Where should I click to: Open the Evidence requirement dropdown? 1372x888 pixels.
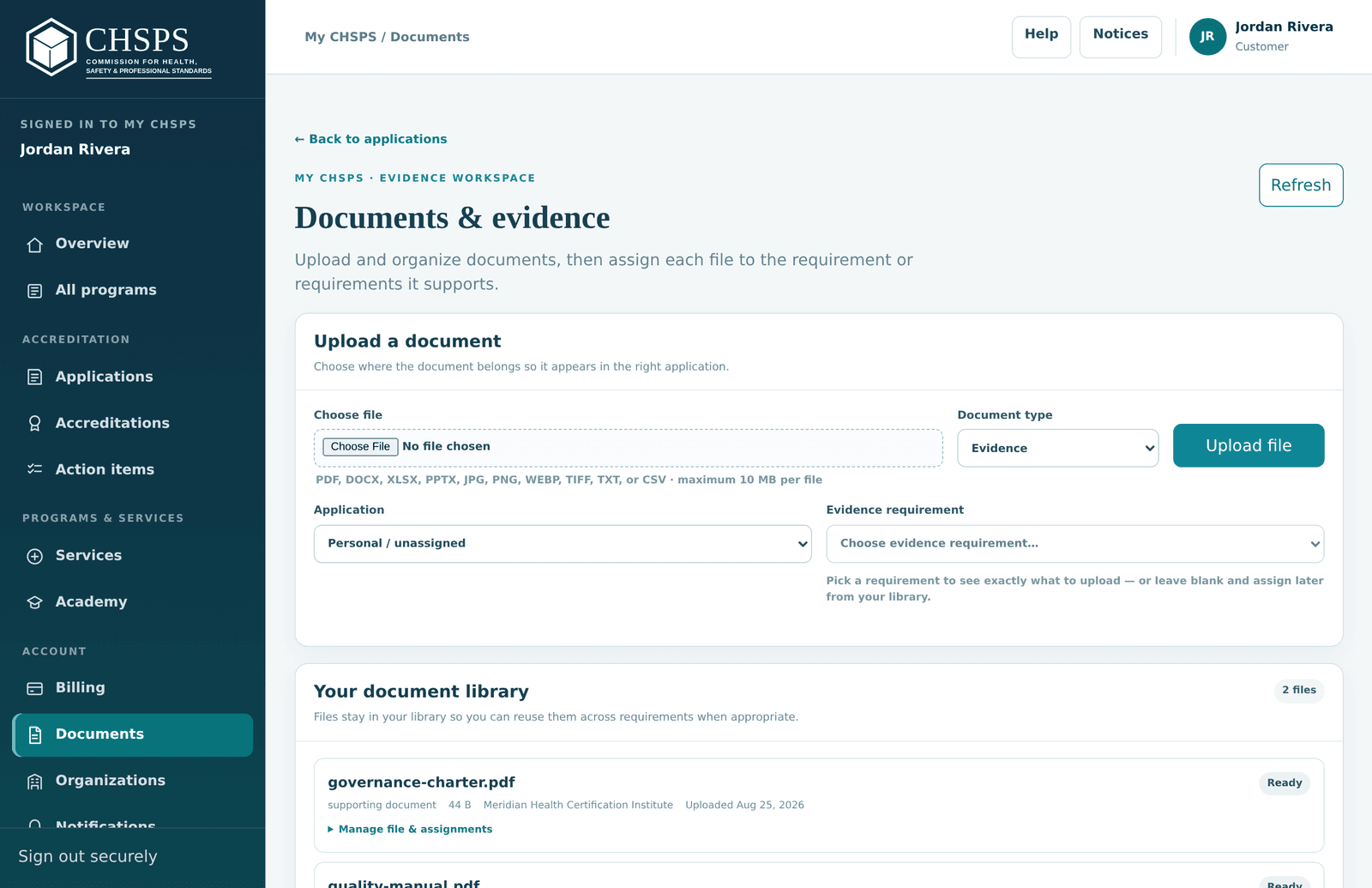1075,544
